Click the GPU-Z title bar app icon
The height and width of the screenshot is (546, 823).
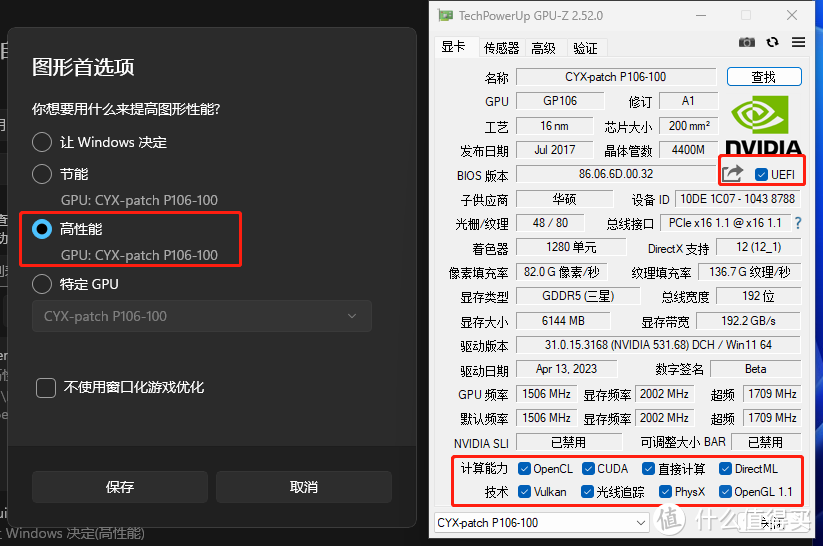(x=446, y=16)
